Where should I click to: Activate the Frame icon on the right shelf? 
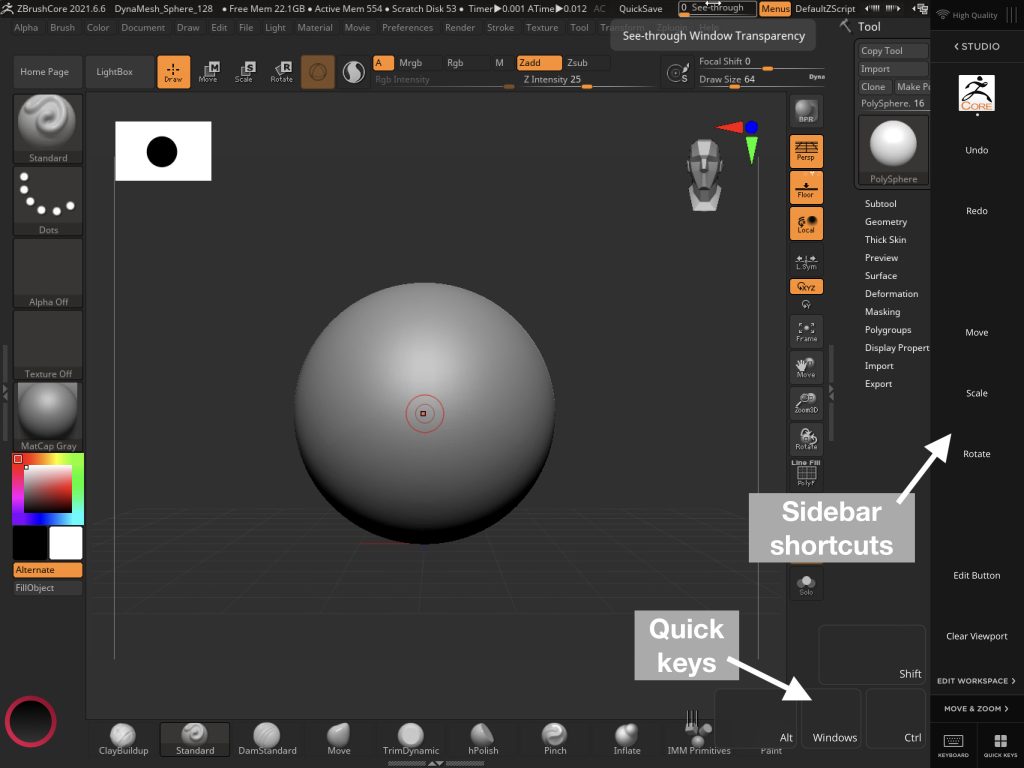(x=805, y=330)
